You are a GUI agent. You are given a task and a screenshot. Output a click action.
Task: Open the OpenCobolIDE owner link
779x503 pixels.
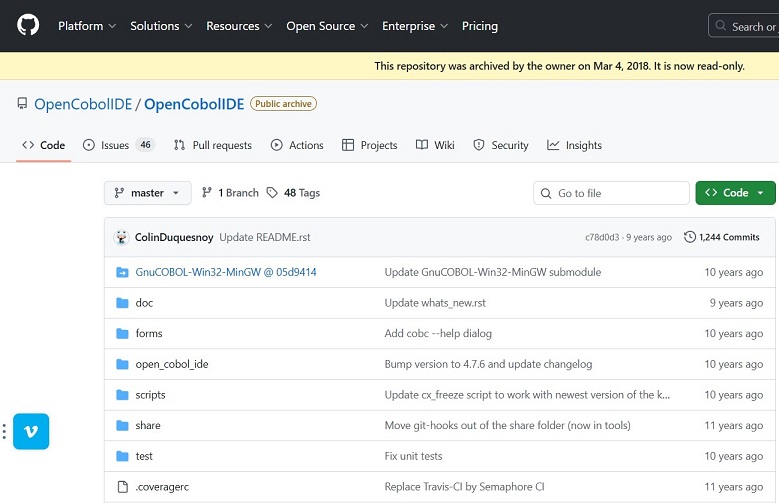(x=83, y=104)
